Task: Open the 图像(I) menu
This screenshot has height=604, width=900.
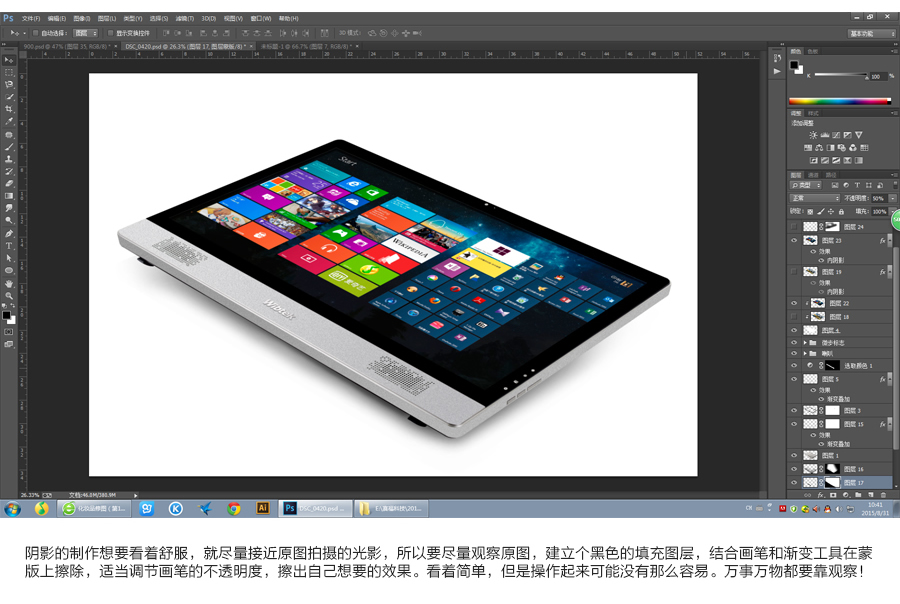Action: [82, 18]
